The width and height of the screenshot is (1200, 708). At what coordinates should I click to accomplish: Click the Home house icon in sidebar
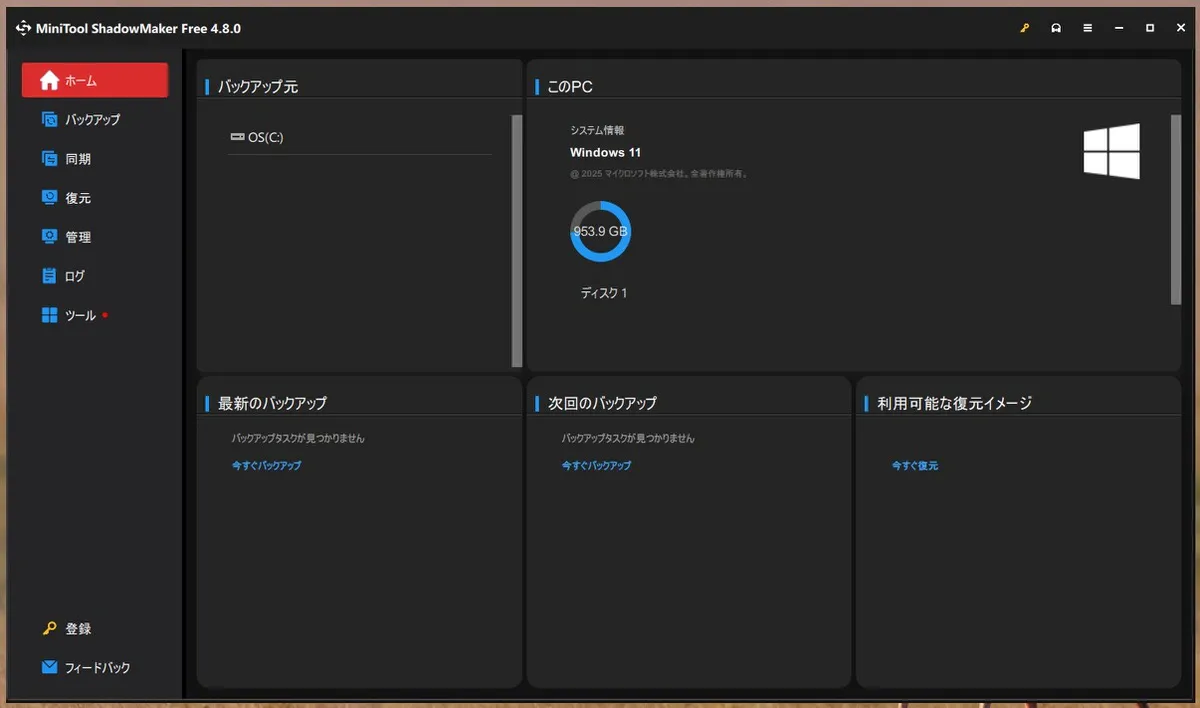pos(49,81)
